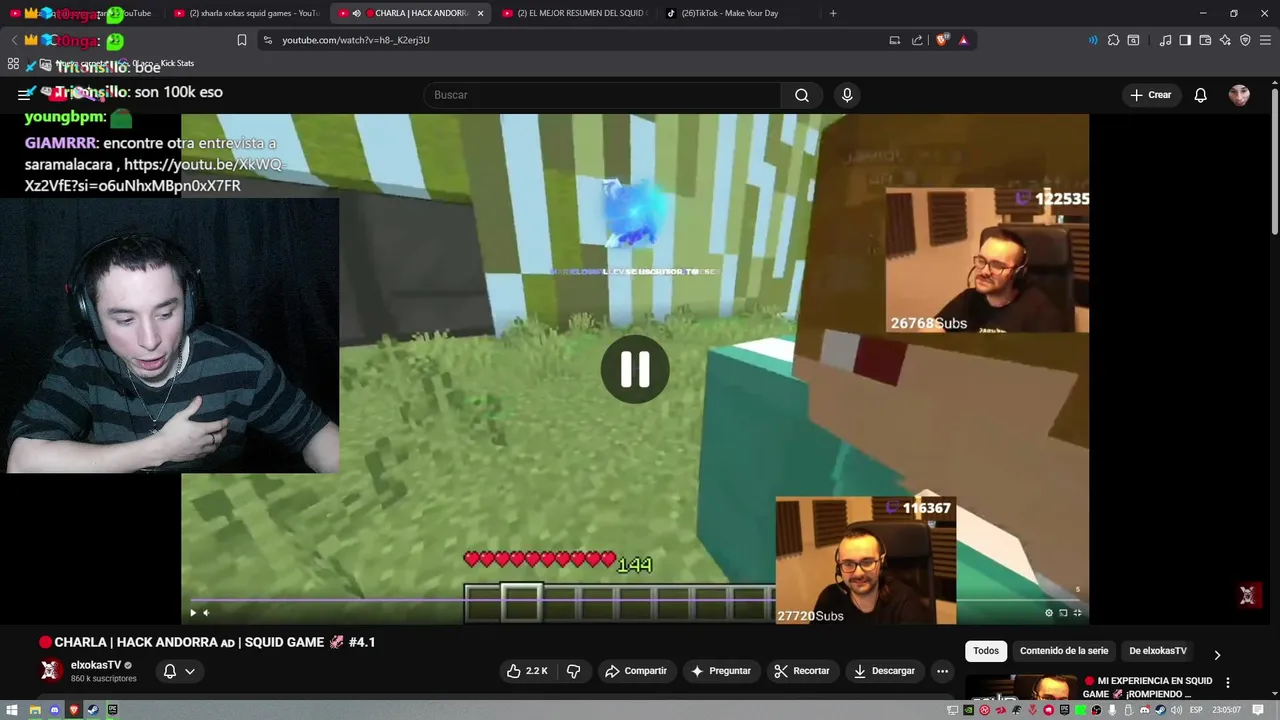Click the address bar URL

click(355, 40)
